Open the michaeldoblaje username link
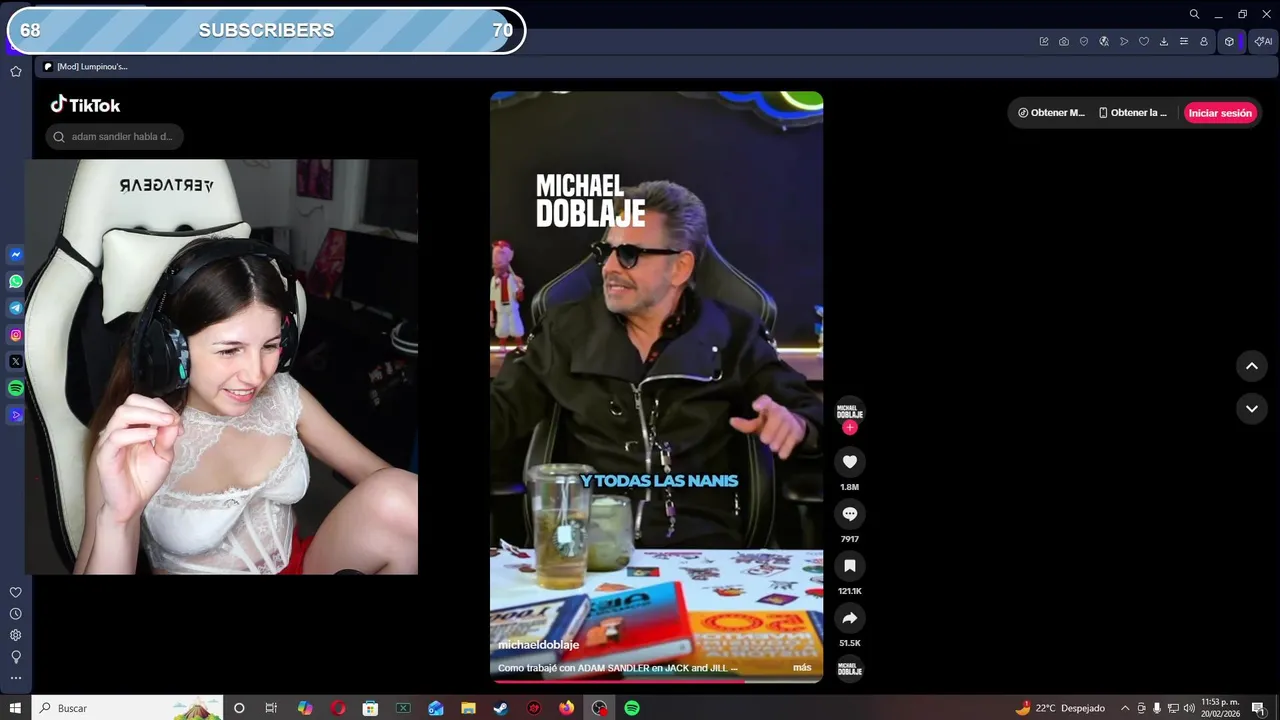Screen dimensions: 1280x720 coord(538,645)
